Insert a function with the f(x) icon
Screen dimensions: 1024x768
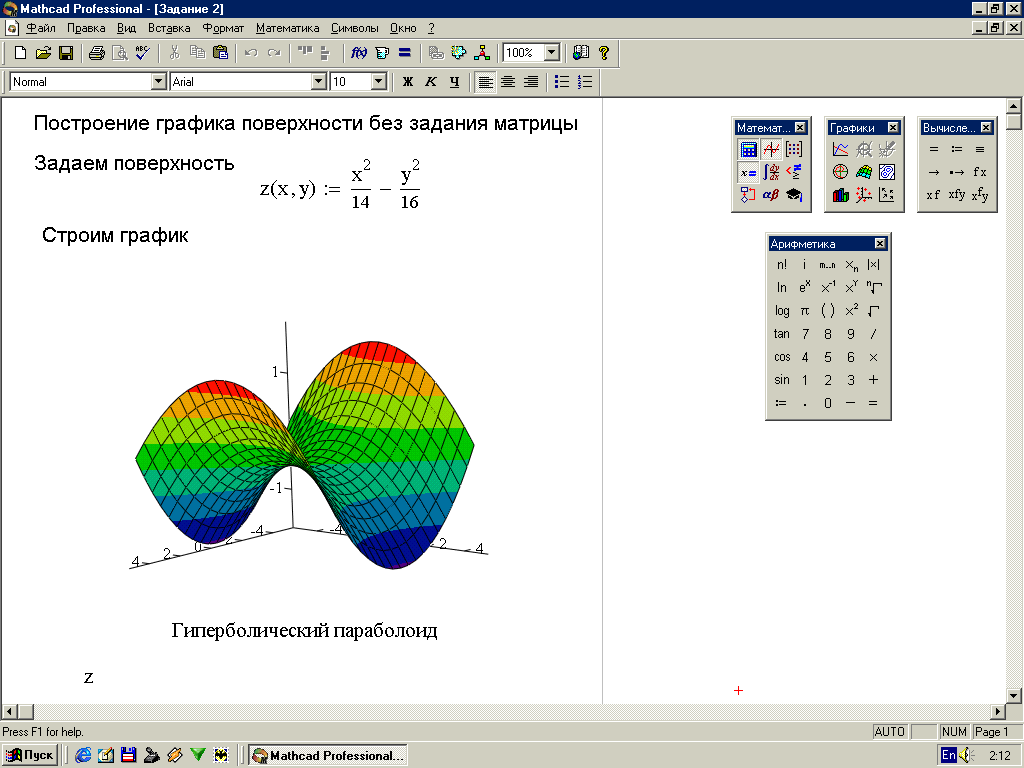359,53
